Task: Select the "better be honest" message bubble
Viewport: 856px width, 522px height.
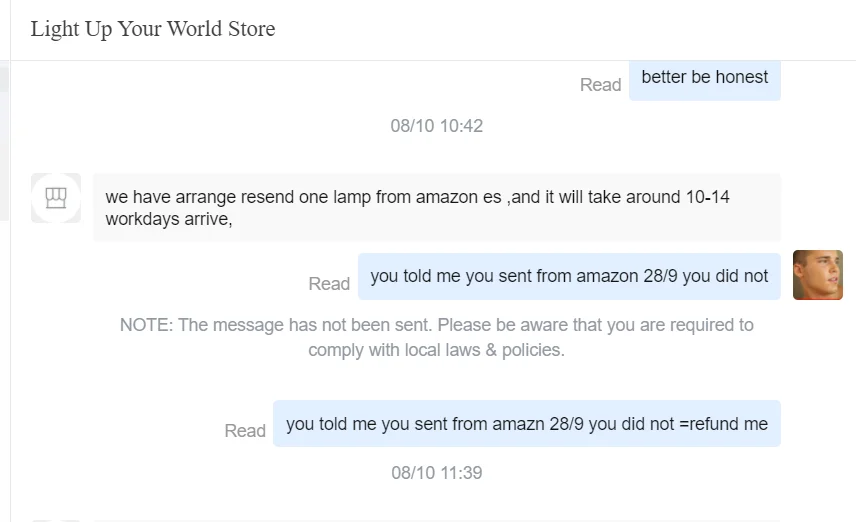Action: click(705, 77)
